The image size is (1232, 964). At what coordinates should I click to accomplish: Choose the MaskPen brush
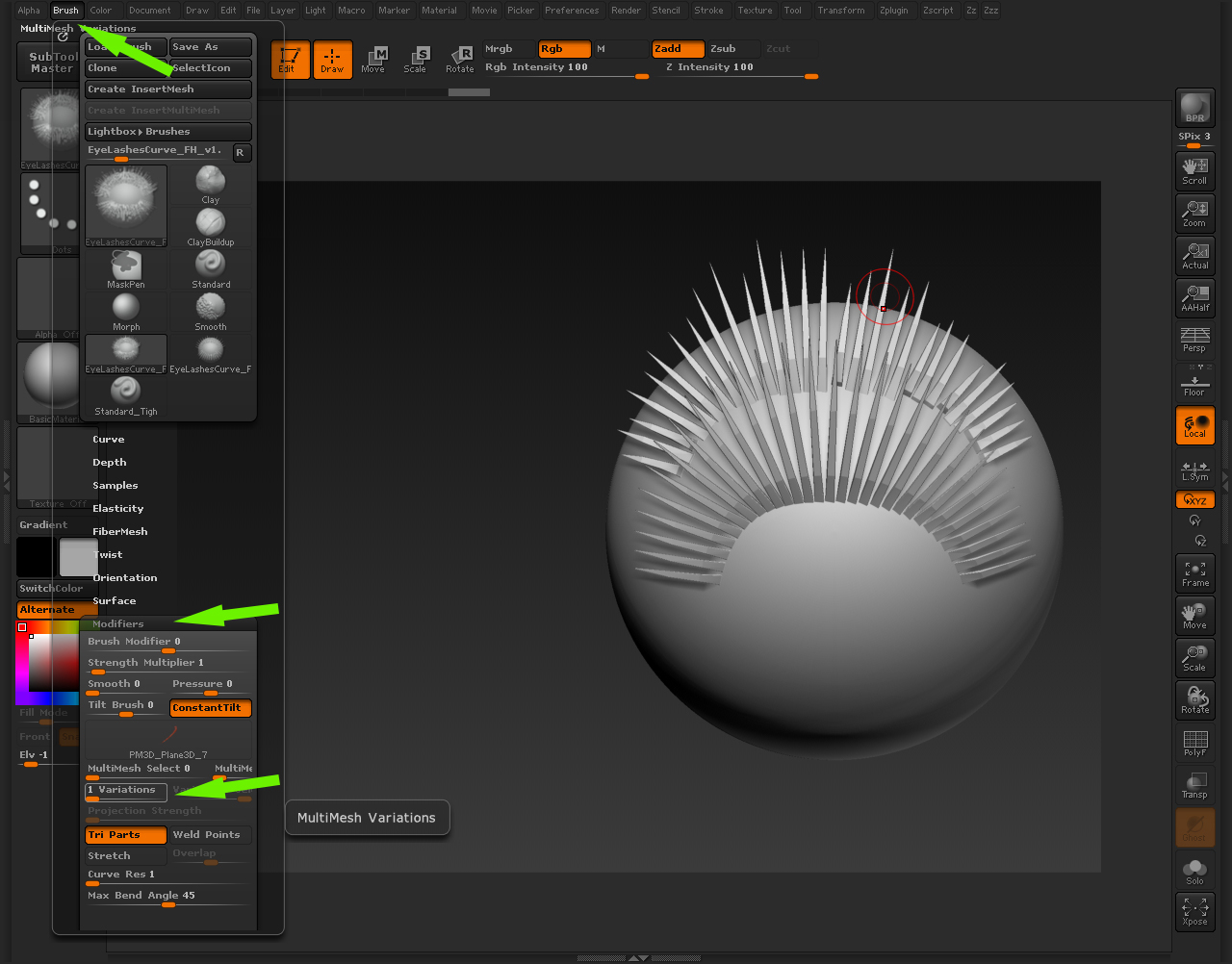(x=126, y=267)
